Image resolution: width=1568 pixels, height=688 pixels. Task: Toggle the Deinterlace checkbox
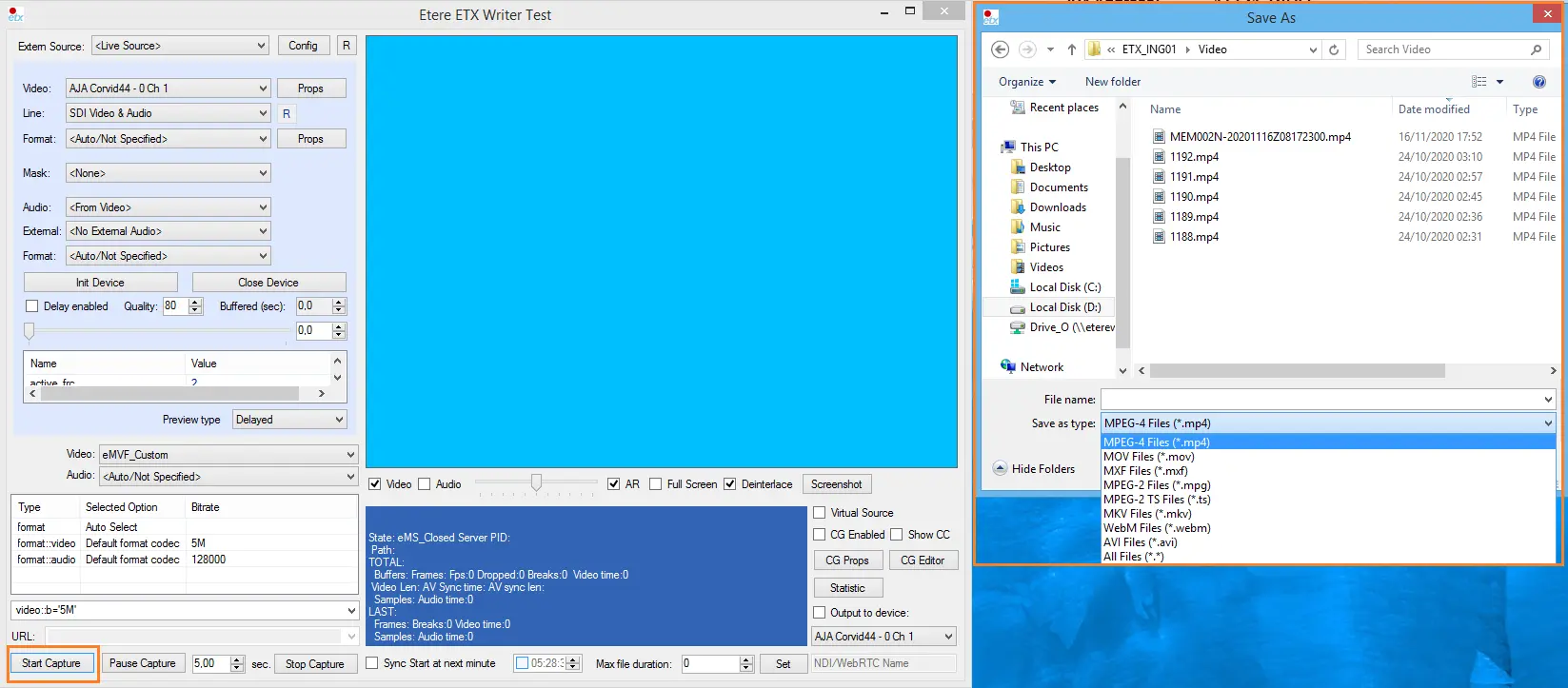point(730,484)
